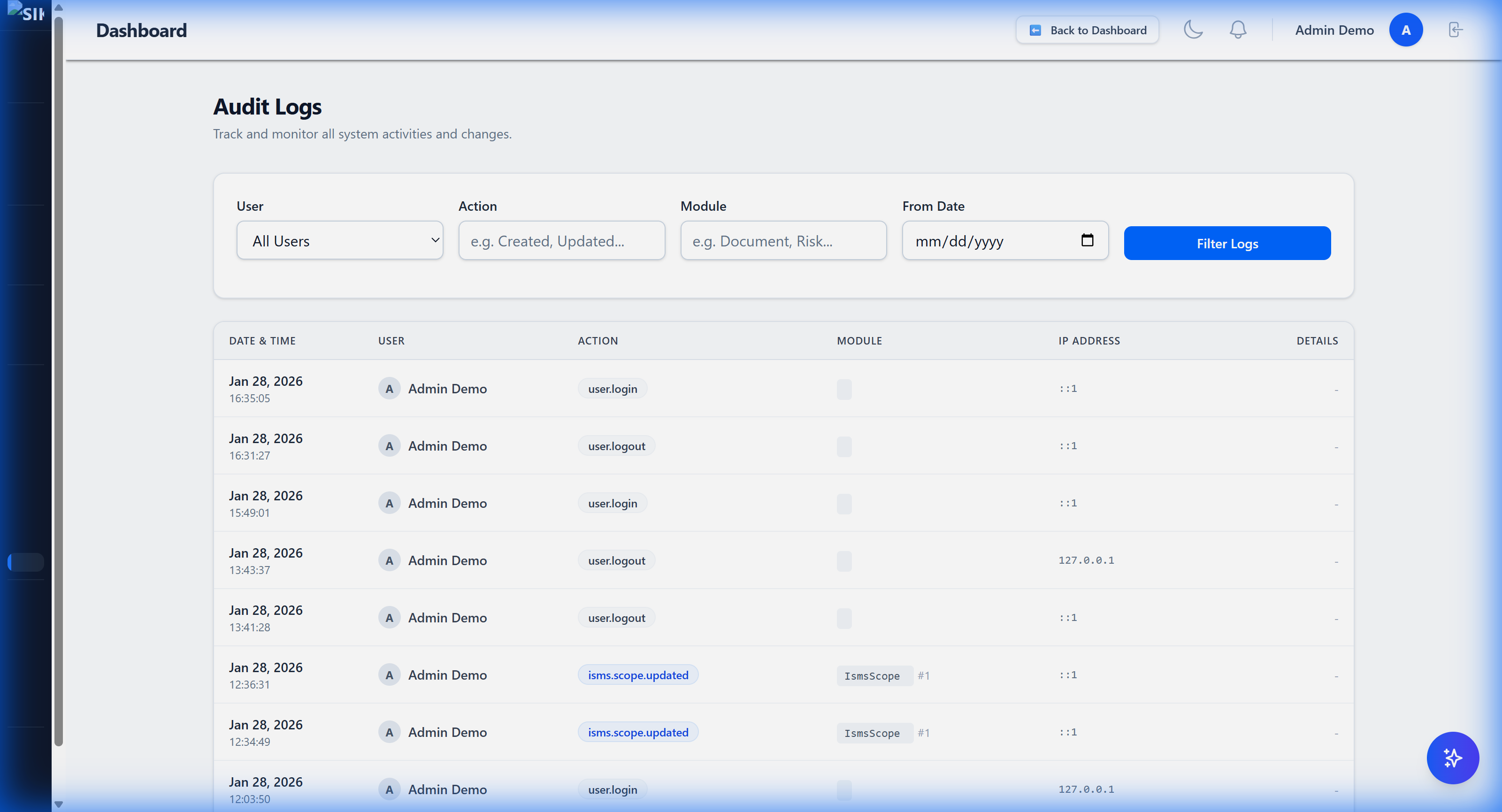Select Back to Dashboard
This screenshot has width=1502, height=812.
pyautogui.click(x=1087, y=30)
